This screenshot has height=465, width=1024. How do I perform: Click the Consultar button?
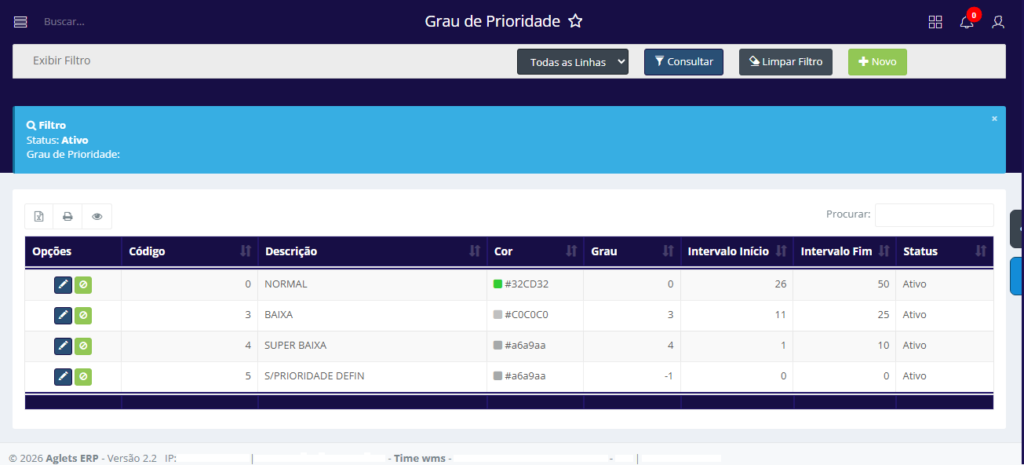coord(683,62)
